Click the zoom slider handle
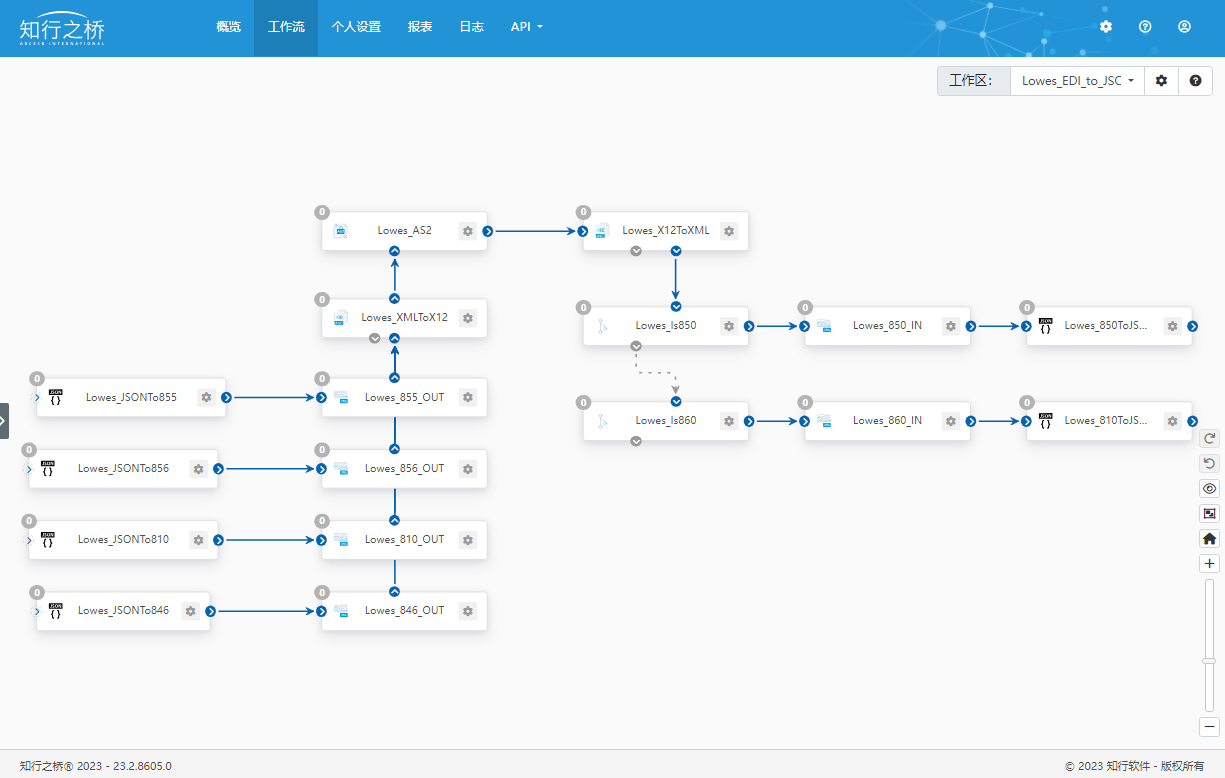 [1209, 660]
